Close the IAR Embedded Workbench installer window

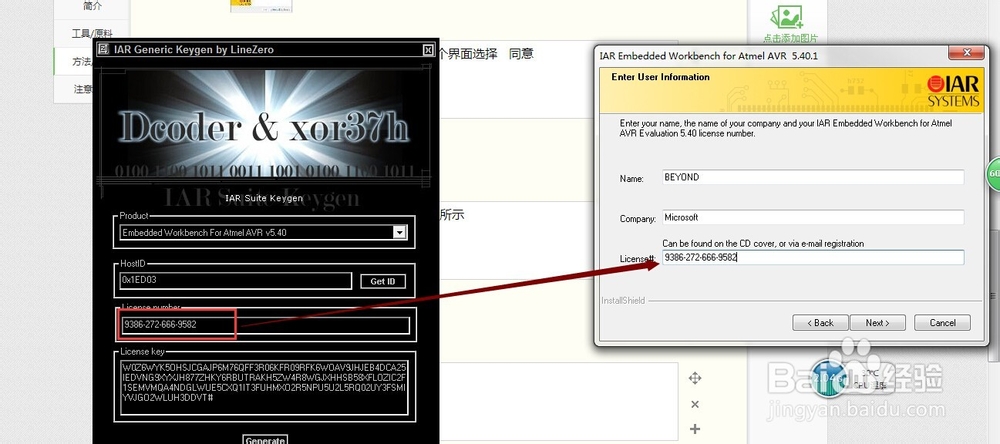click(967, 52)
